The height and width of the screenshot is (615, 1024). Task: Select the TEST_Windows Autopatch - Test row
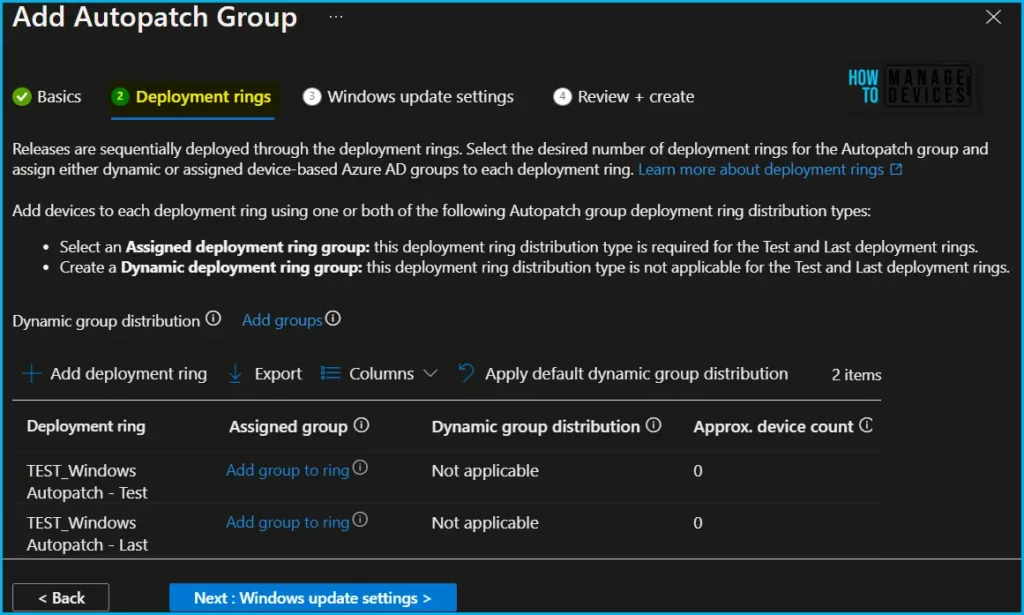click(x=447, y=479)
